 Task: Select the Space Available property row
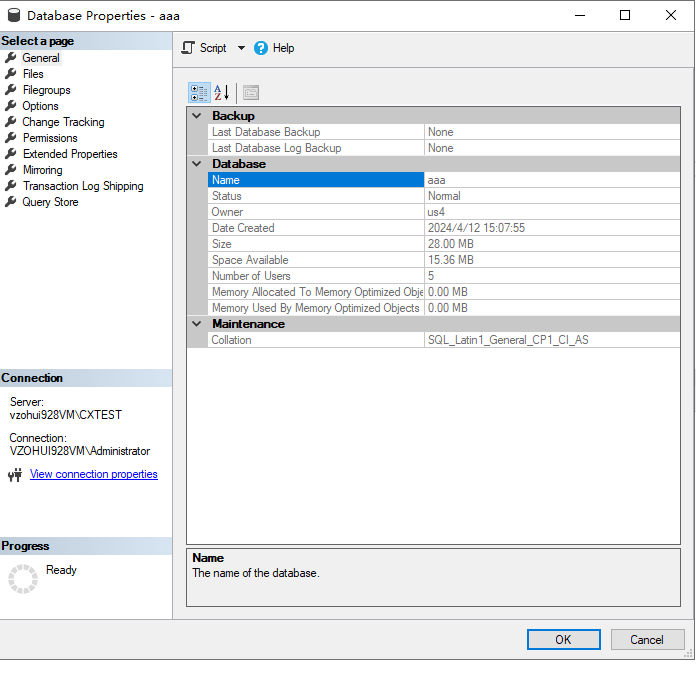coord(444,260)
